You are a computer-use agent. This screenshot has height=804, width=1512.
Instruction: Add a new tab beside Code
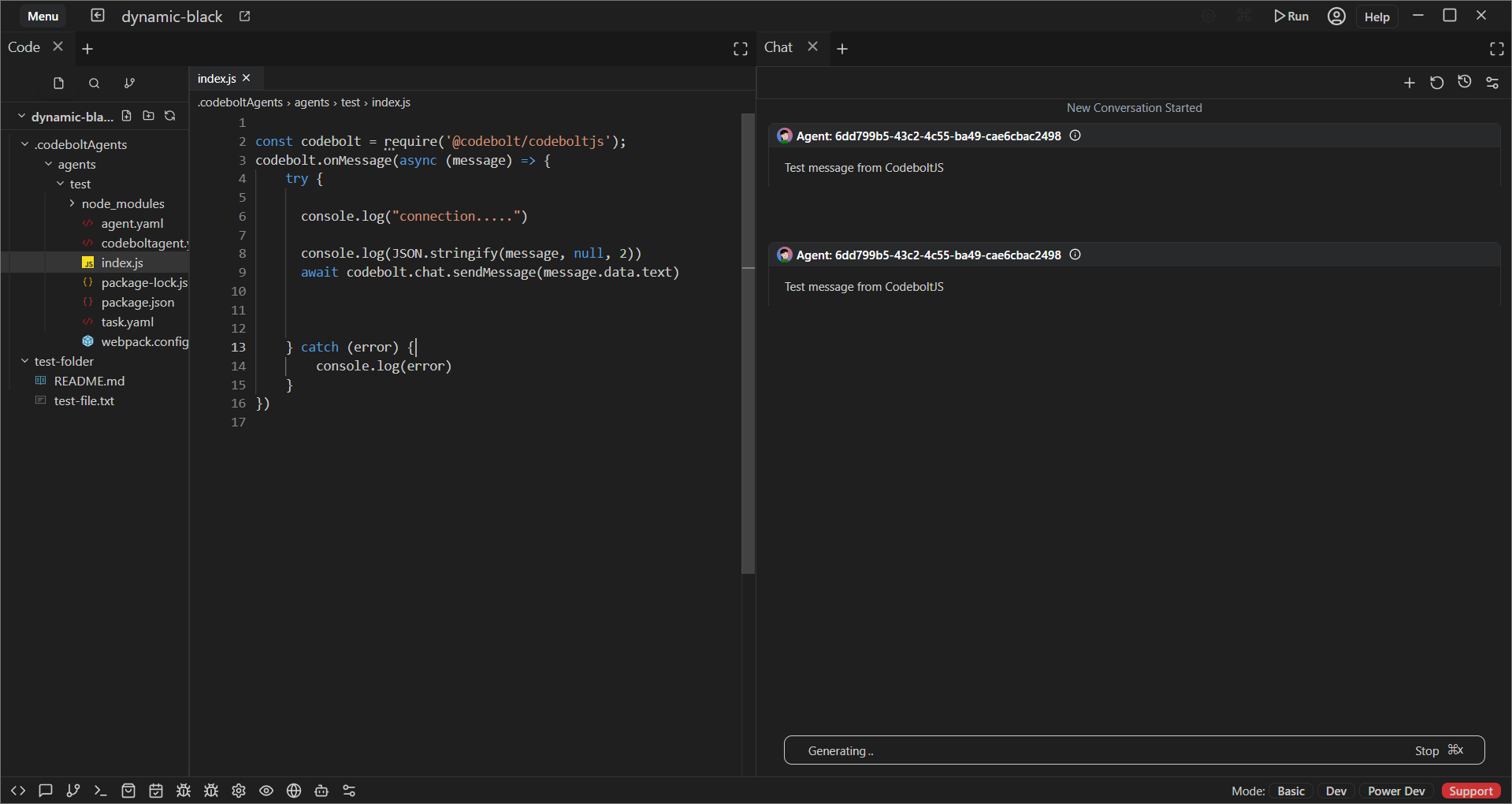tap(87, 49)
